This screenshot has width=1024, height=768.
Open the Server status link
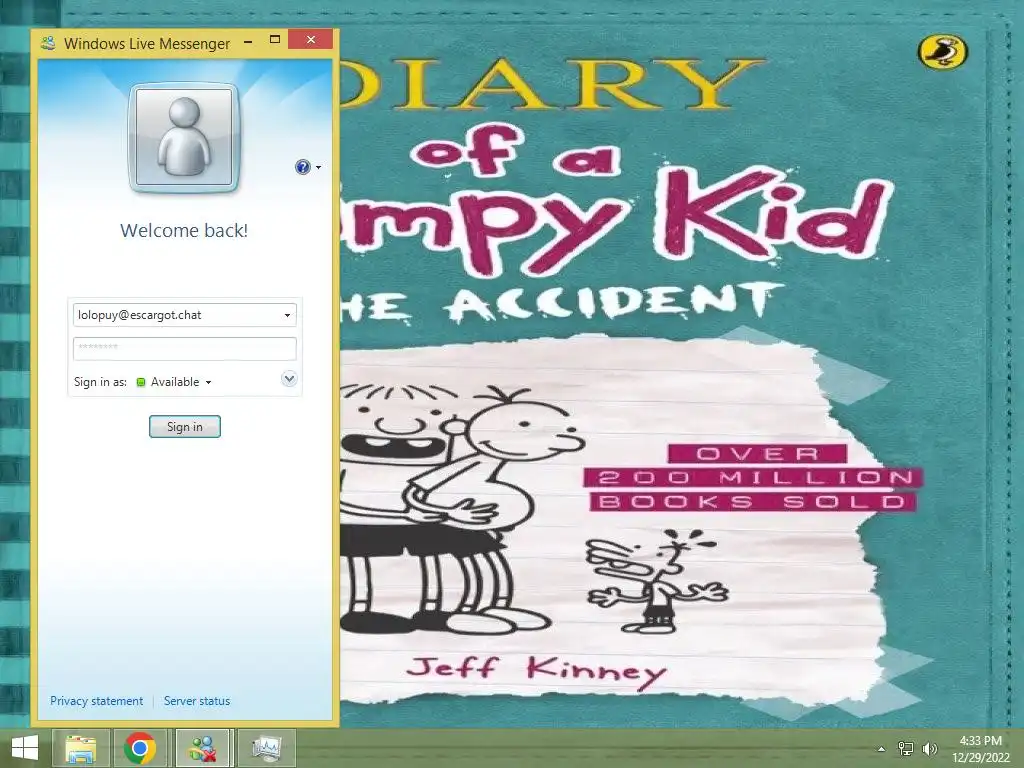coord(197,701)
